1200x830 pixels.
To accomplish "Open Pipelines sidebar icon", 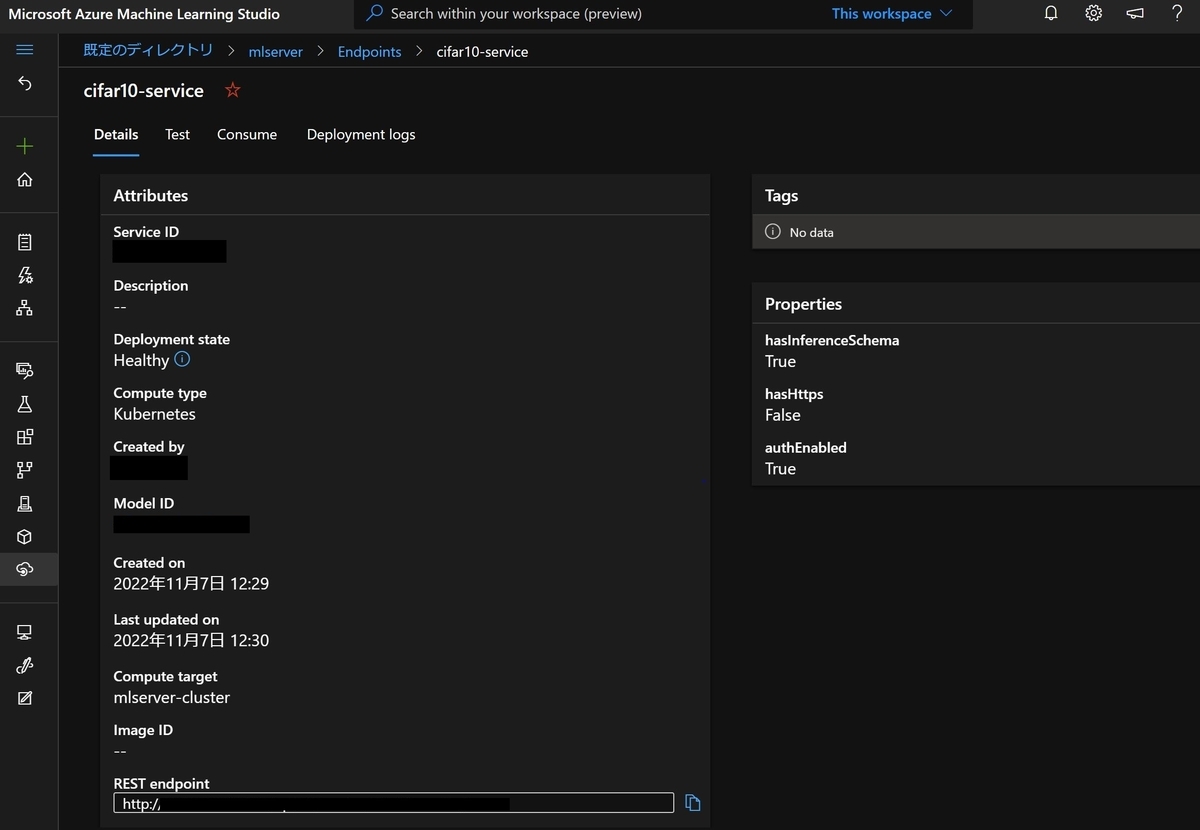I will (x=25, y=470).
